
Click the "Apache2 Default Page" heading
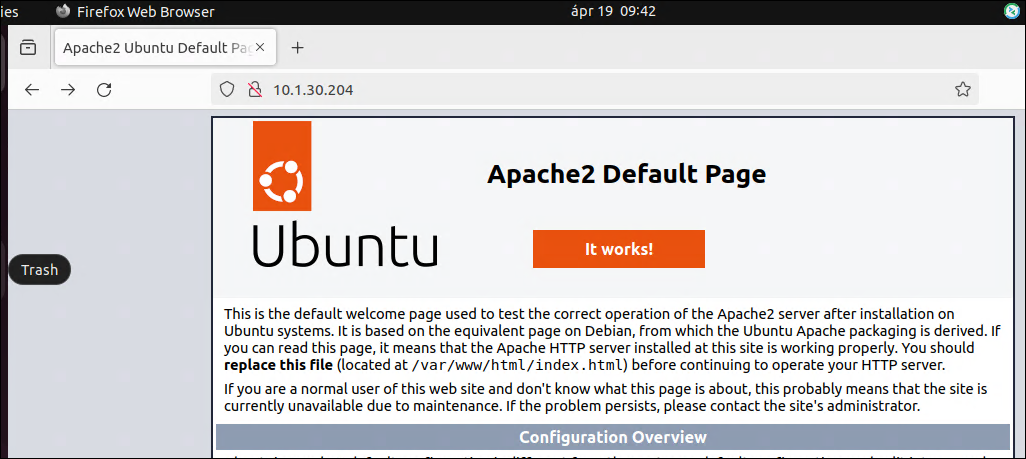(x=626, y=175)
